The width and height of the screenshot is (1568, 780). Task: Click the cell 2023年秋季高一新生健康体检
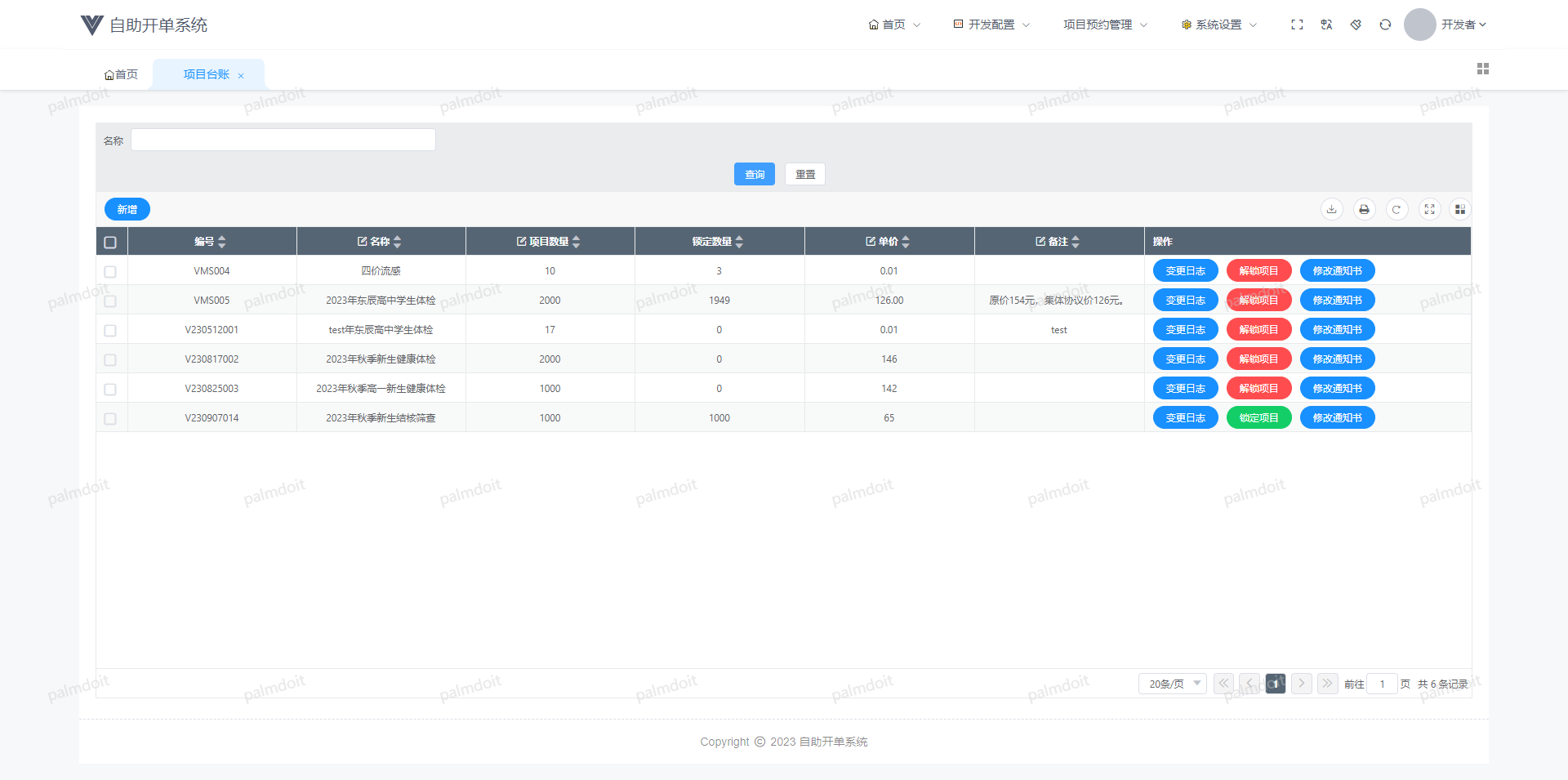coord(381,388)
